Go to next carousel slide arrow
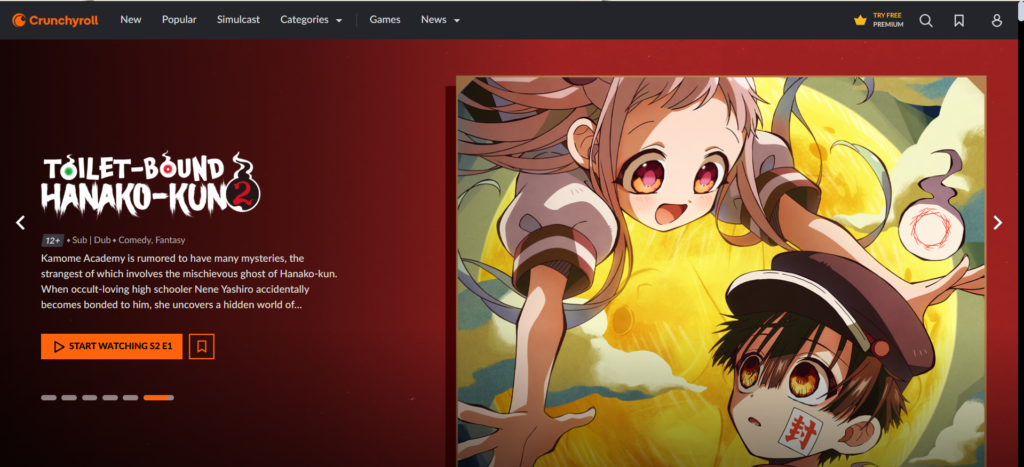 click(997, 223)
